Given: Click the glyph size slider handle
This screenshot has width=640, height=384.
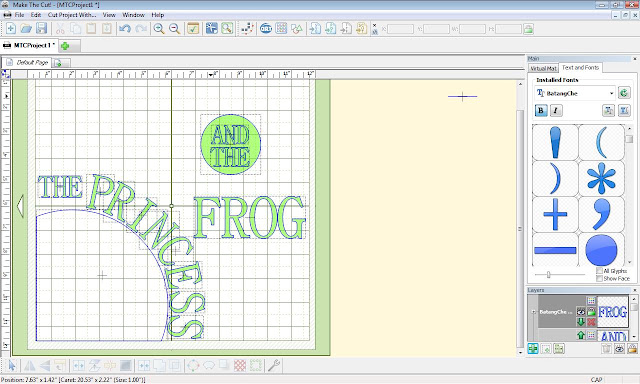Looking at the screenshot, I should (x=548, y=275).
